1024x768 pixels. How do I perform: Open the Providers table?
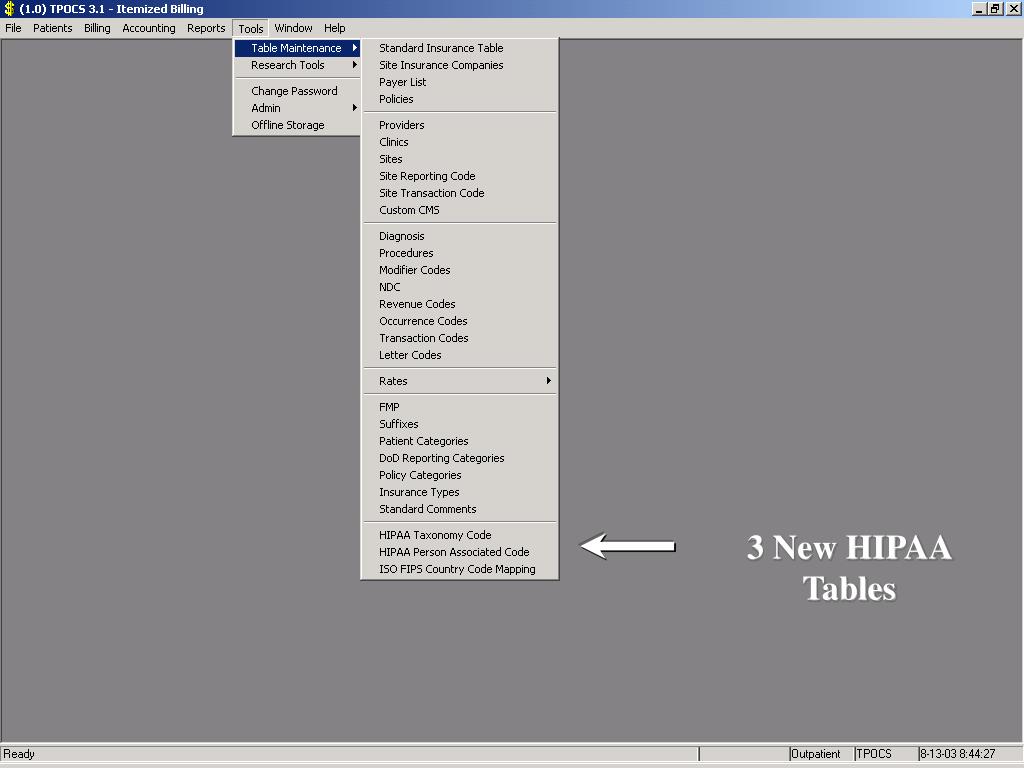(460, 125)
